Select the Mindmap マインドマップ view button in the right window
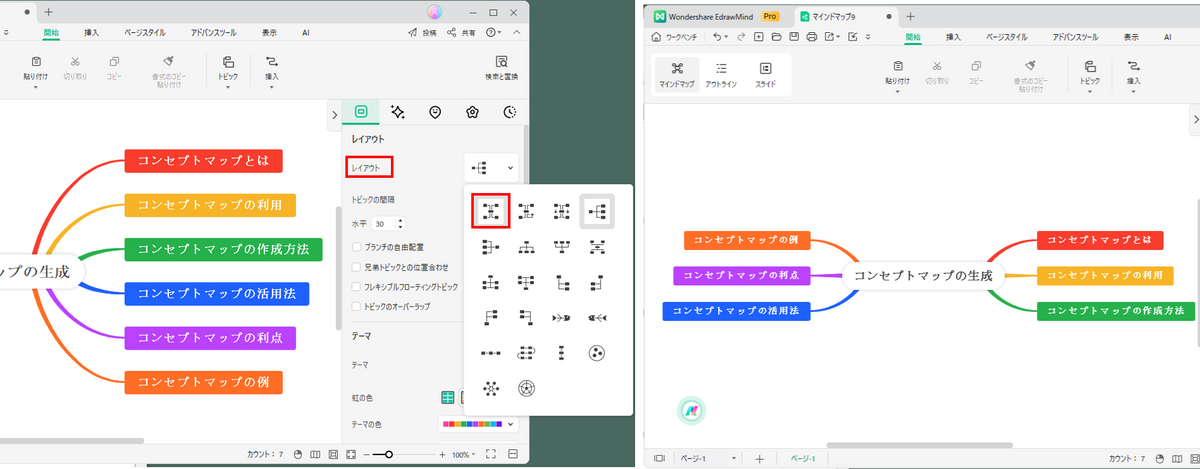Screen dimensions: 1200x469 (677, 74)
